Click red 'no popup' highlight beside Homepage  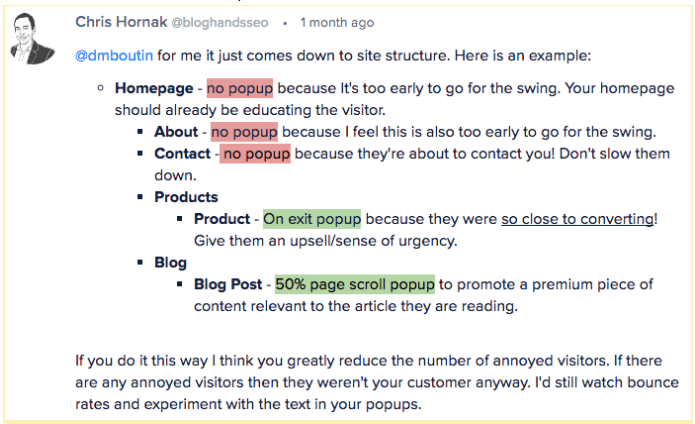(x=240, y=88)
